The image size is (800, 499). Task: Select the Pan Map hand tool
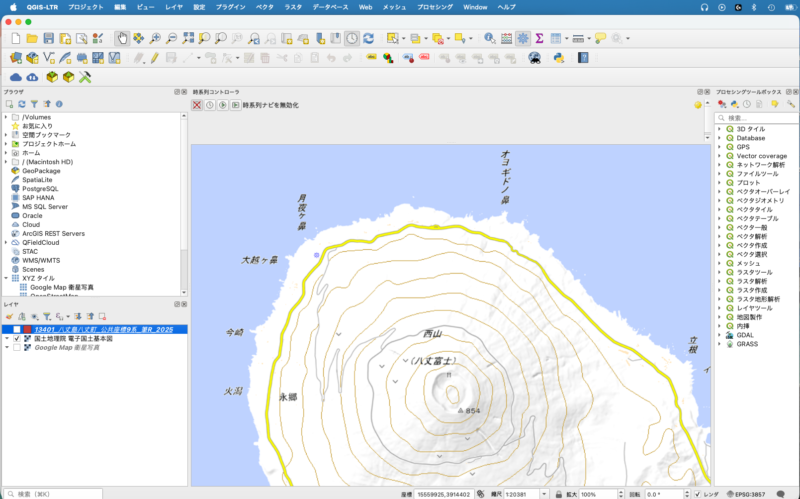[x=122, y=38]
